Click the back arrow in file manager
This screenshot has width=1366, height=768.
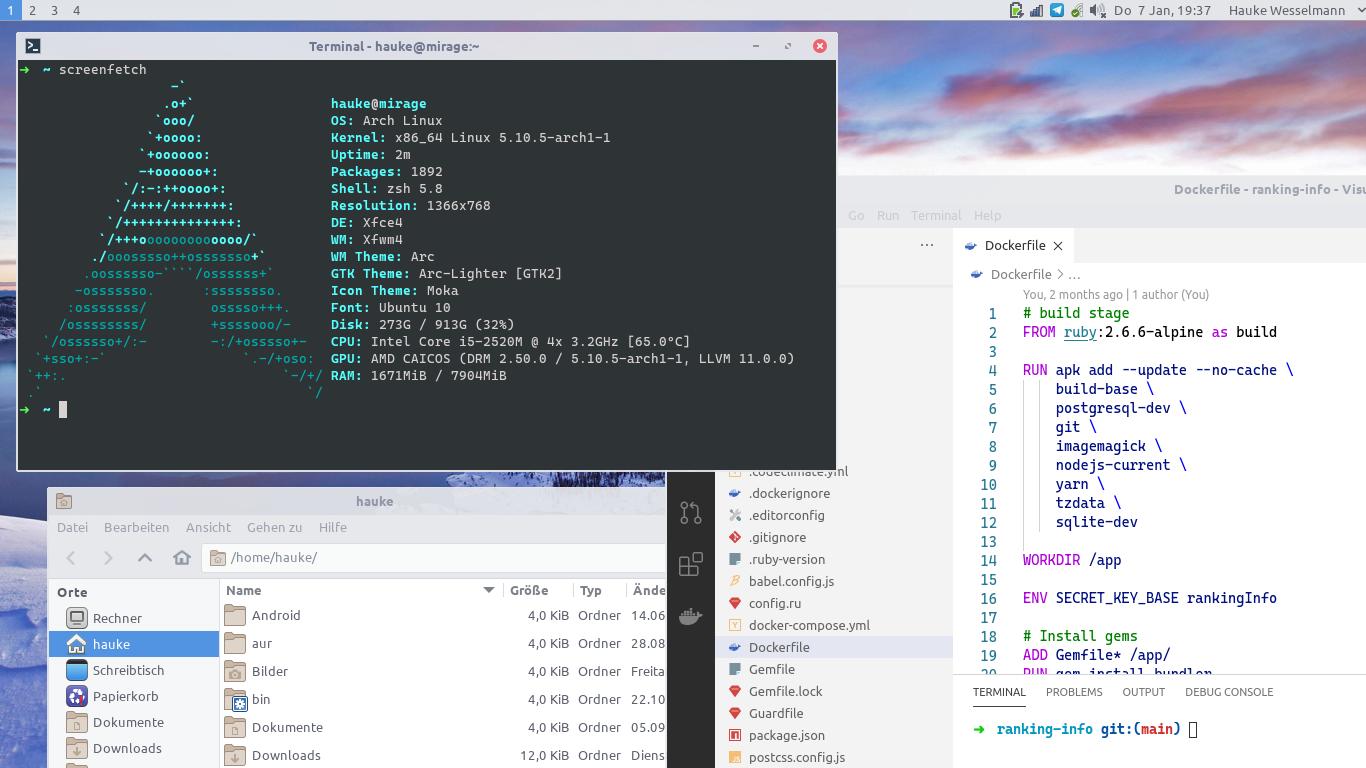pyautogui.click(x=71, y=557)
